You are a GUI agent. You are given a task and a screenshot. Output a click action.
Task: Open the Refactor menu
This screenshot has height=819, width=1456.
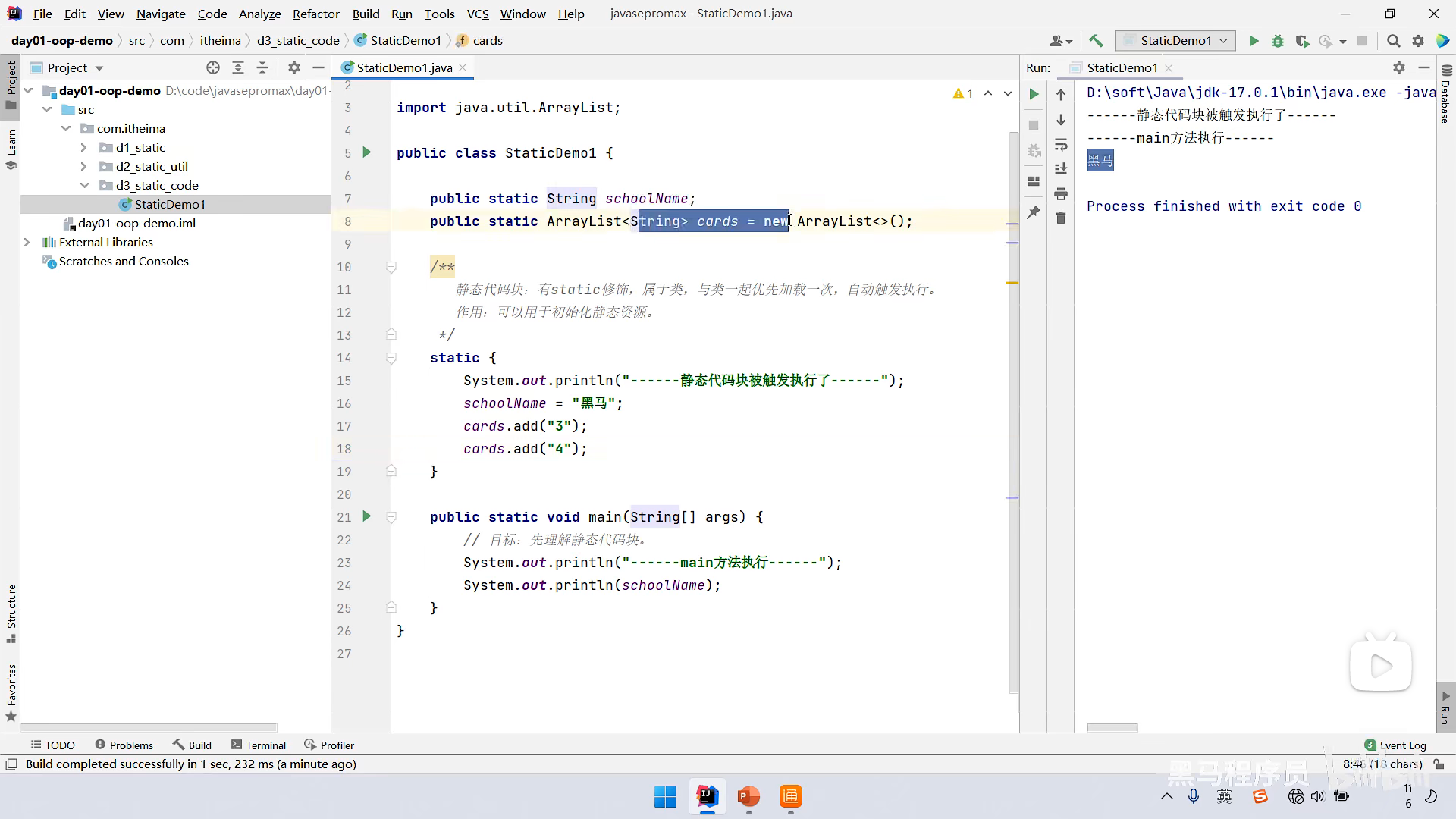coord(315,14)
